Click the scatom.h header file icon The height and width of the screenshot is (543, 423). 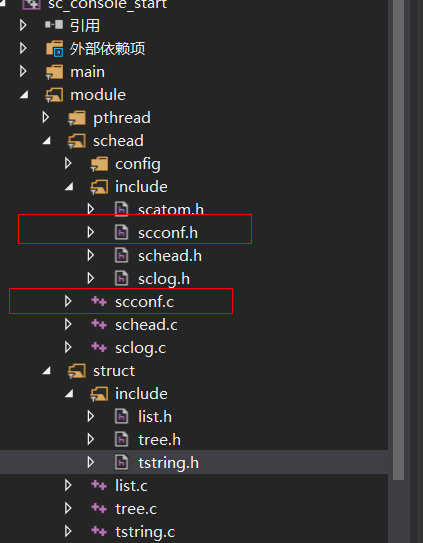121,209
